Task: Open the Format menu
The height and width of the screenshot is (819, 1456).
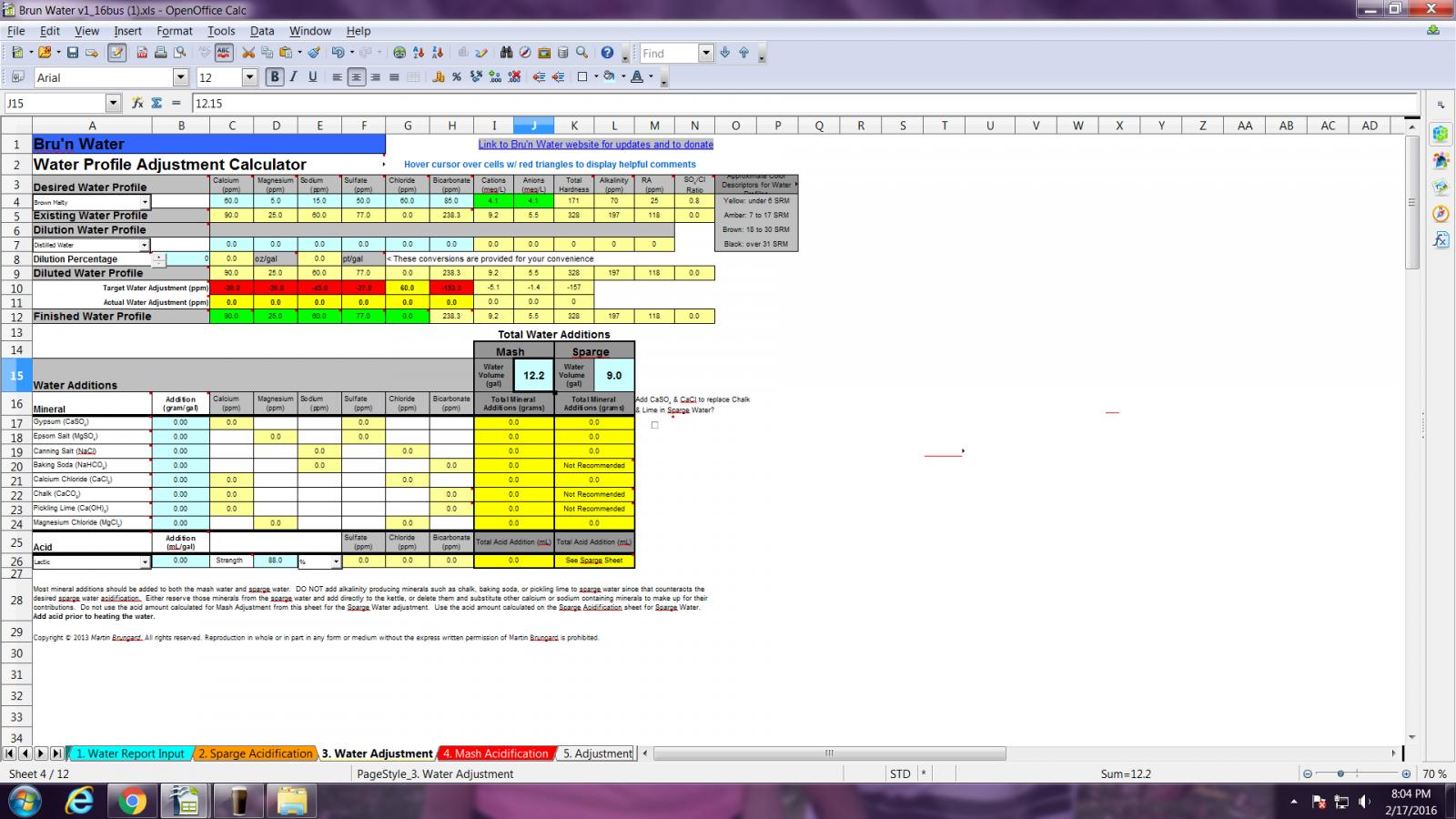Action: click(175, 31)
